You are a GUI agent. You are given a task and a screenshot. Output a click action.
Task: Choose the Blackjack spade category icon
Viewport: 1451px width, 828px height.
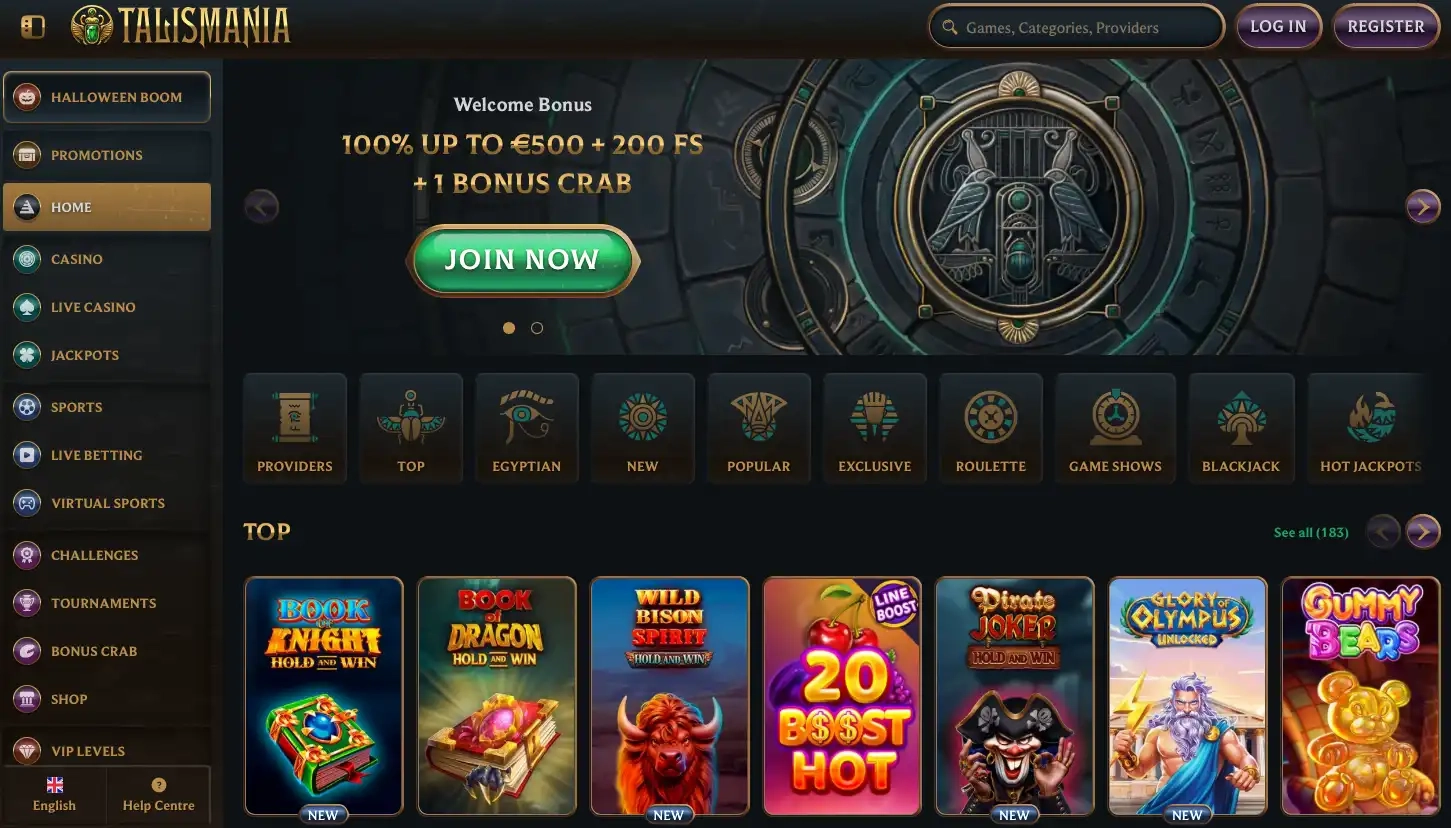(x=1241, y=428)
